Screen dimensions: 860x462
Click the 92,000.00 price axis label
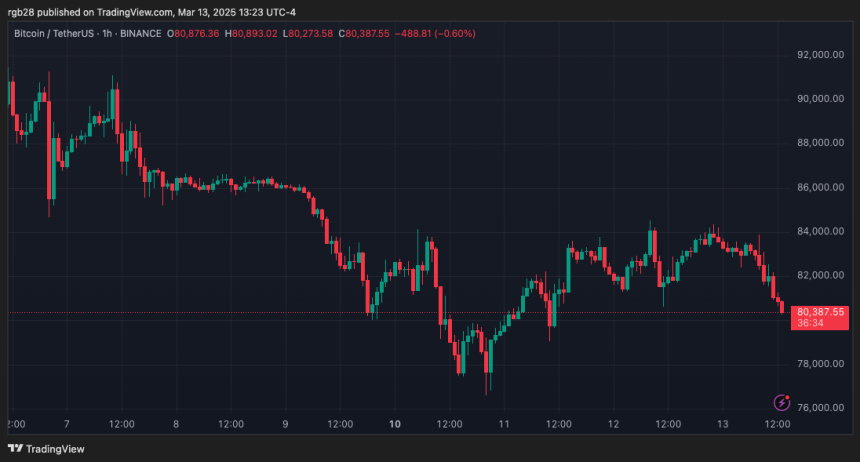pos(820,55)
